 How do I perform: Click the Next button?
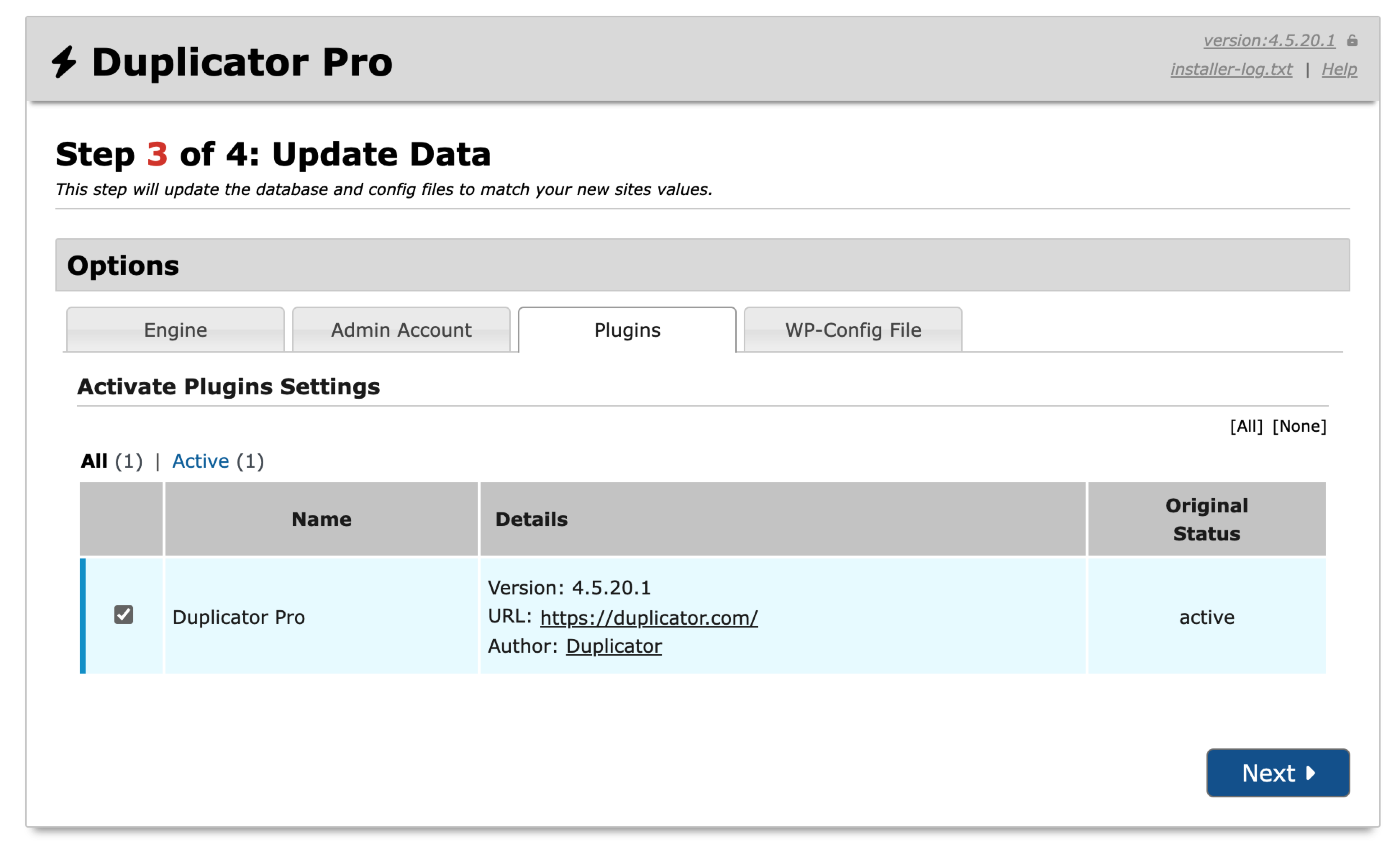(x=1278, y=773)
